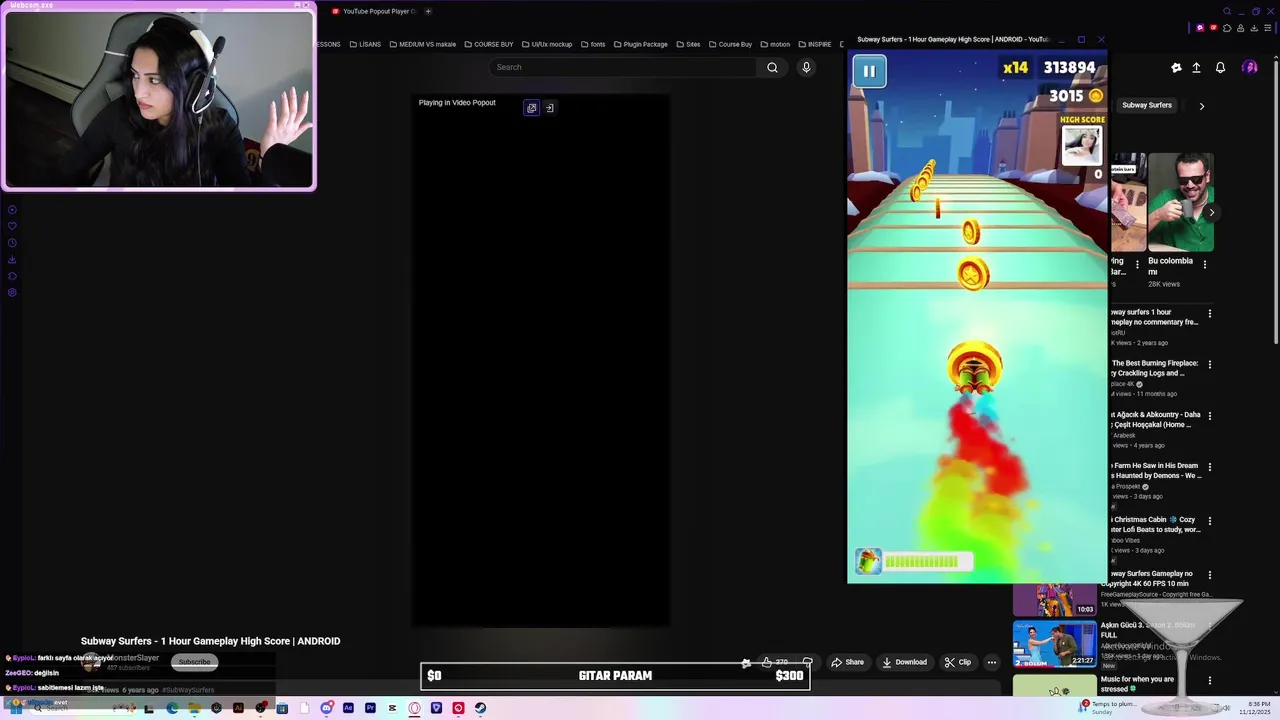Viewport: 1280px width, 720px height.
Task: Like the video with thumbs-up button
Action: point(767,662)
